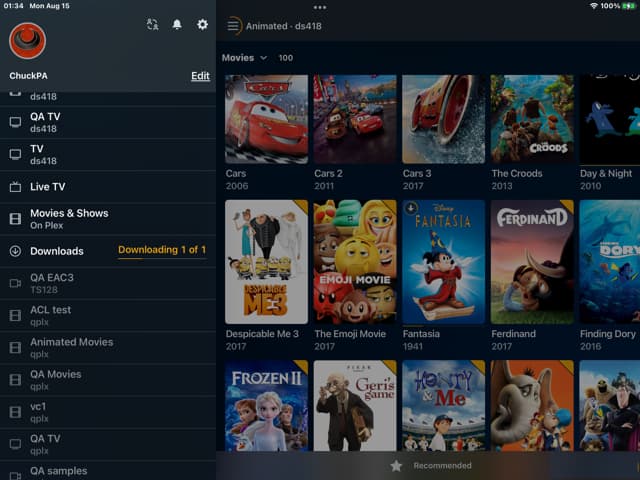Expand the Movies type dropdown
This screenshot has width=640, height=480.
tap(244, 58)
